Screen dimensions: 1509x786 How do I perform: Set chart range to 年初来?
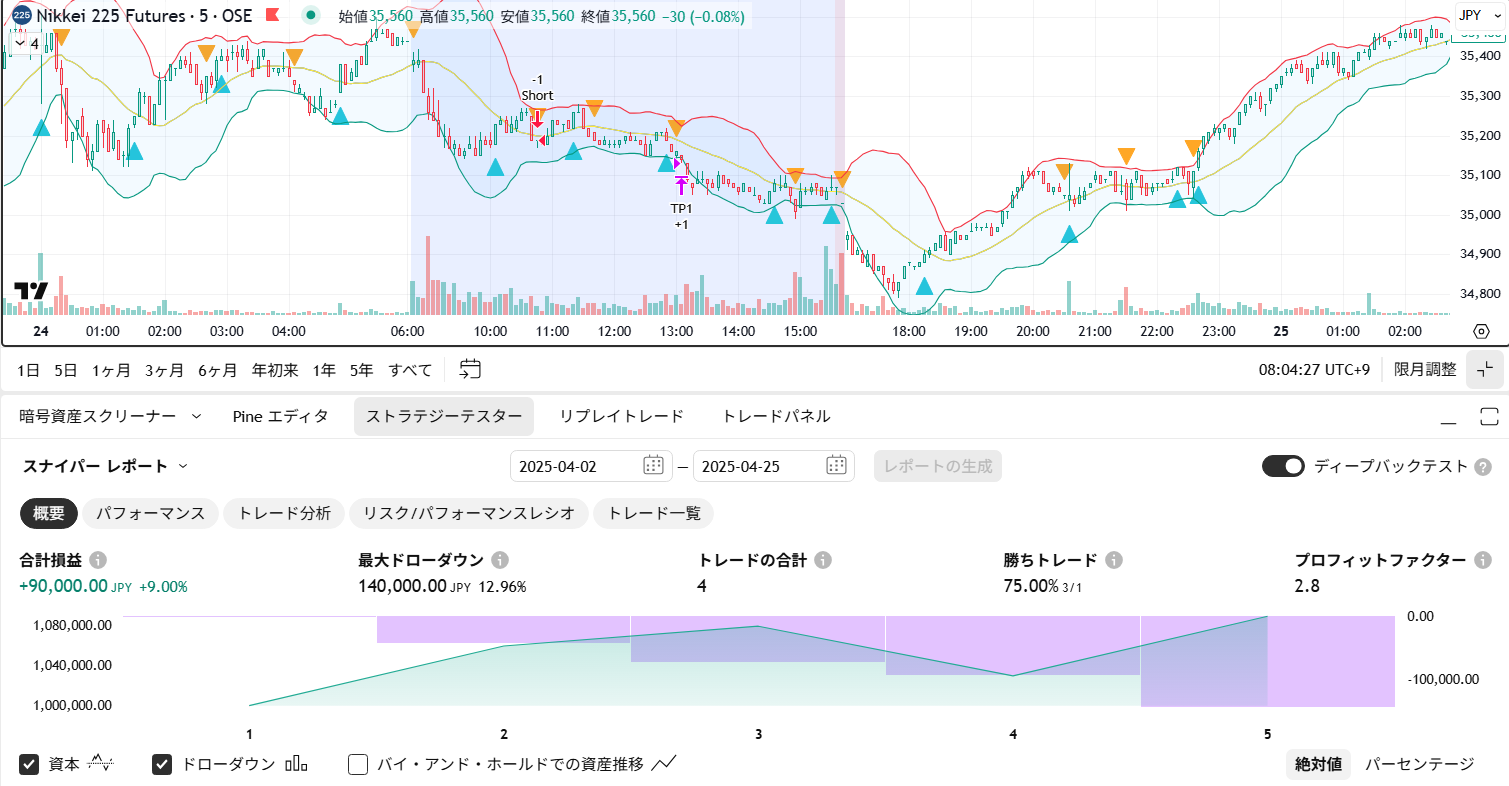coord(275,370)
